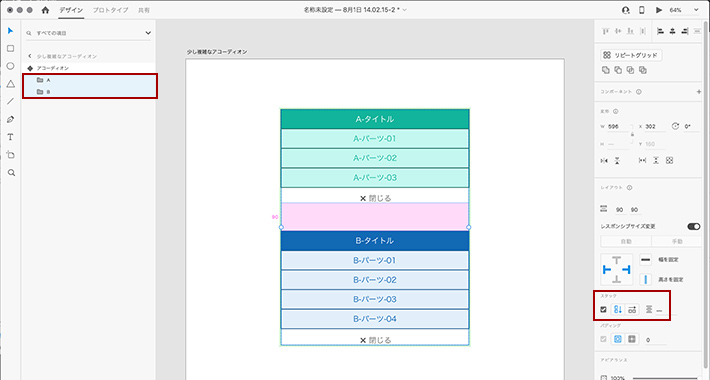Screen dimensions: 710x380
Task: Select the Zoom magnifier tool
Action: (11, 173)
